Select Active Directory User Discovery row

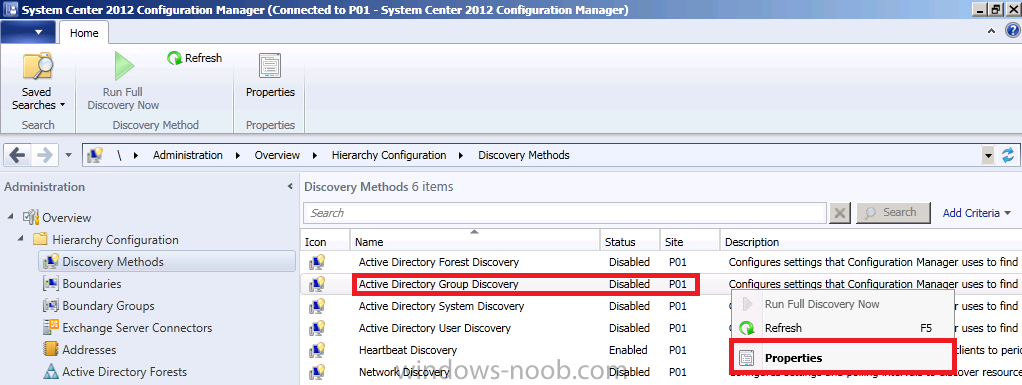tap(661, 328)
